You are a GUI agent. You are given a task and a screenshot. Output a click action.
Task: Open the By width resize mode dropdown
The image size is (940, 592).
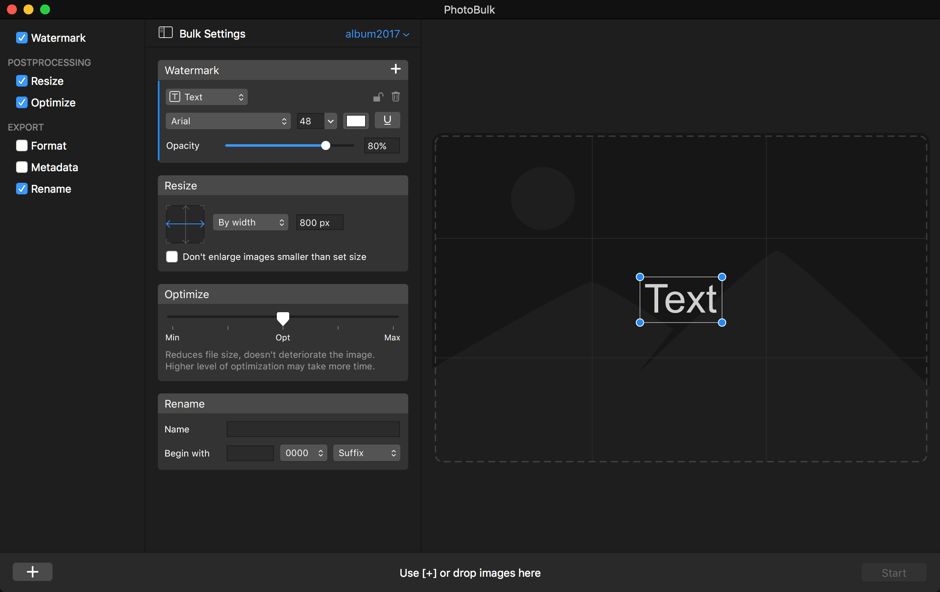point(250,223)
